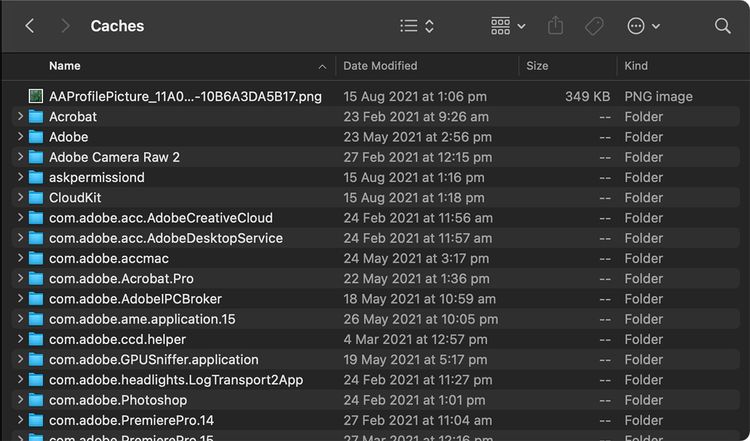Select the com.adobe.Photoshop folder icon

click(36, 400)
